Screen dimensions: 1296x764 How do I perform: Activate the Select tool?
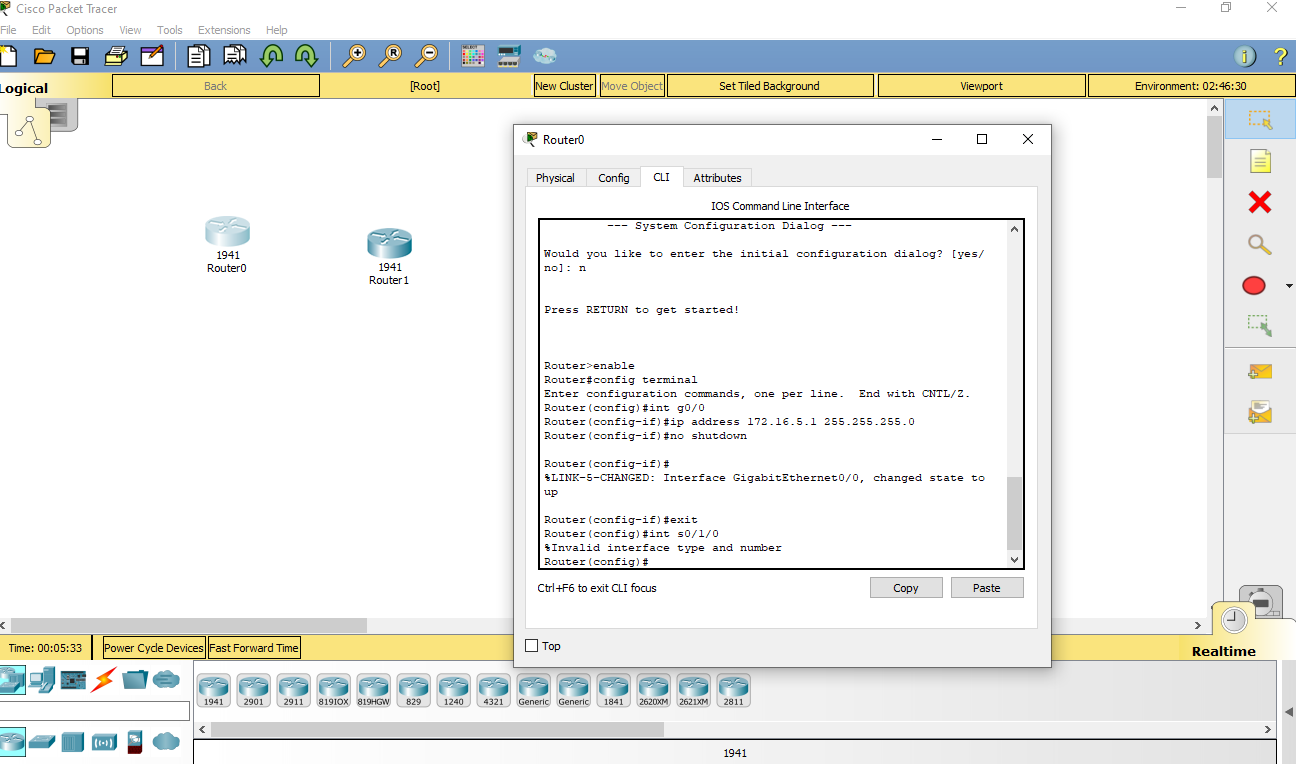[x=1260, y=120]
